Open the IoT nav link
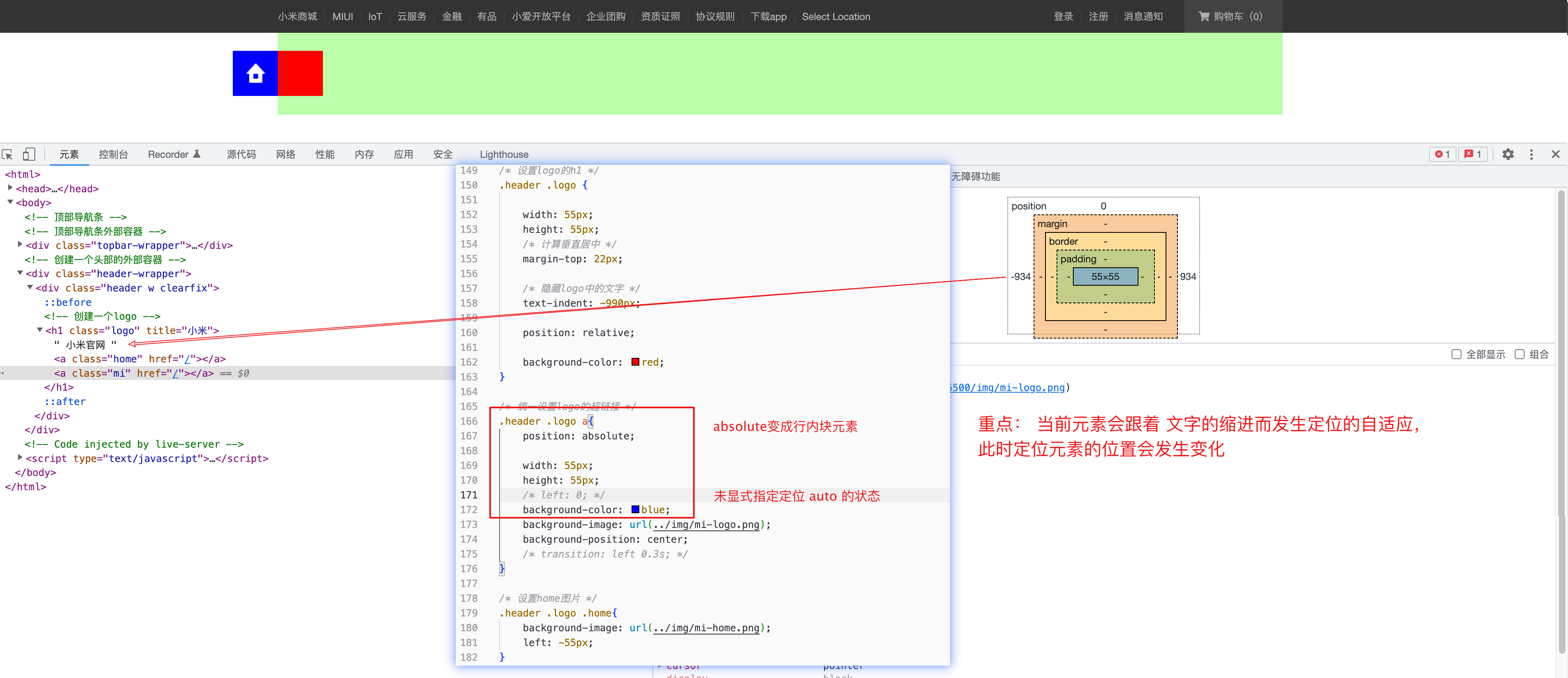The height and width of the screenshot is (678, 1568). [375, 16]
